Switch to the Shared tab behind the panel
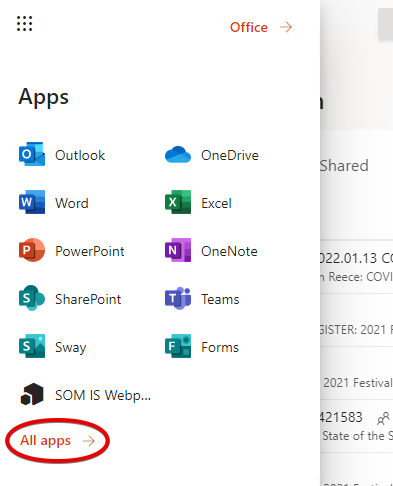Image resolution: width=393 pixels, height=486 pixels. (344, 166)
